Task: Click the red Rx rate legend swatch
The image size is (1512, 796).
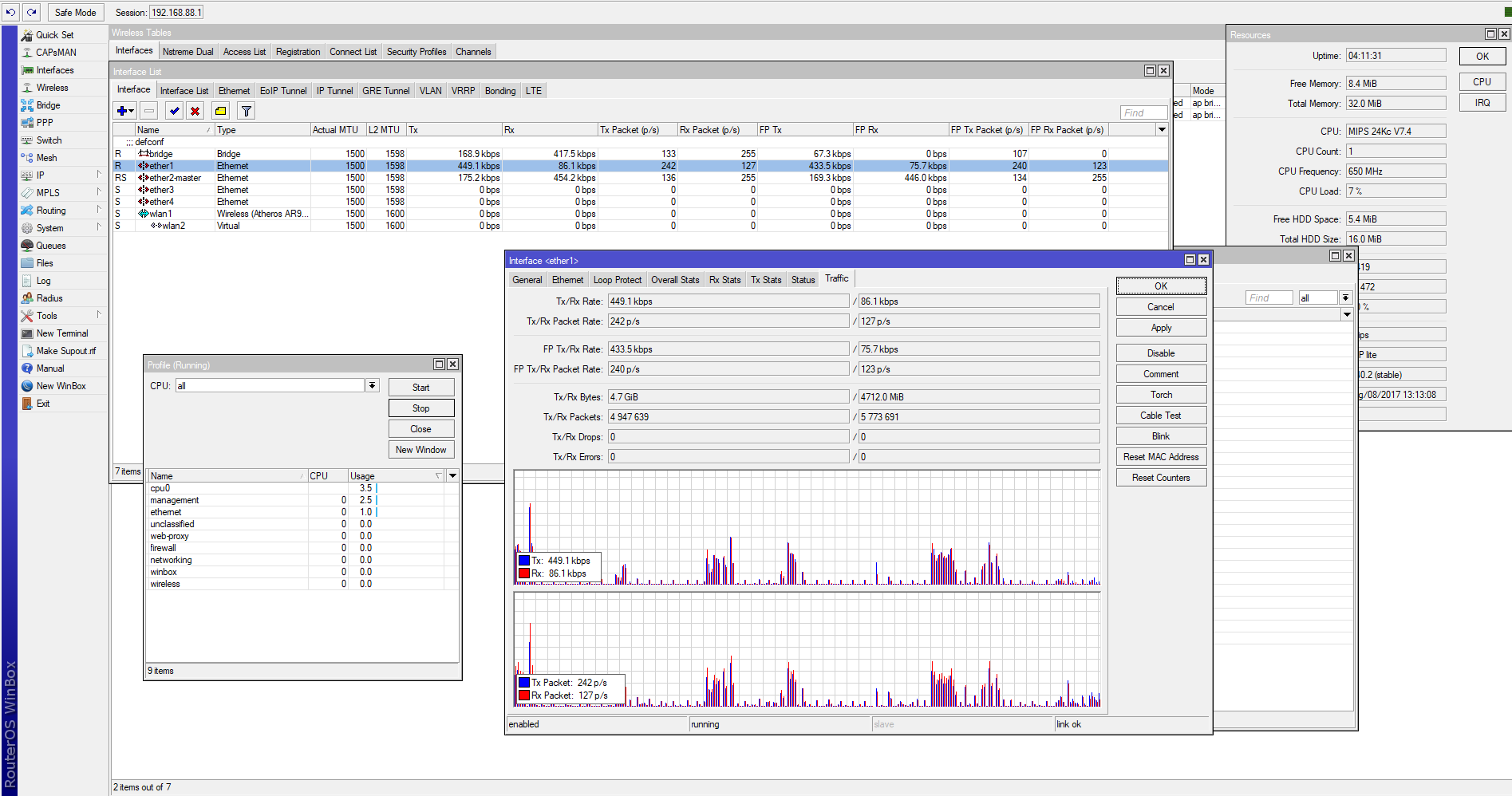Action: (x=524, y=573)
